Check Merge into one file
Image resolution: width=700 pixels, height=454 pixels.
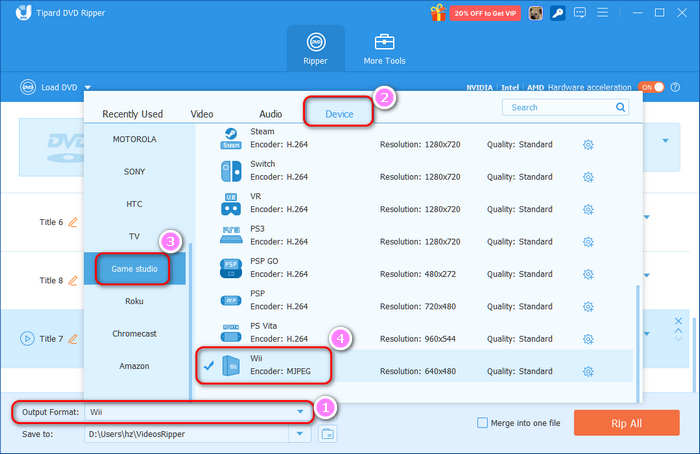(482, 423)
